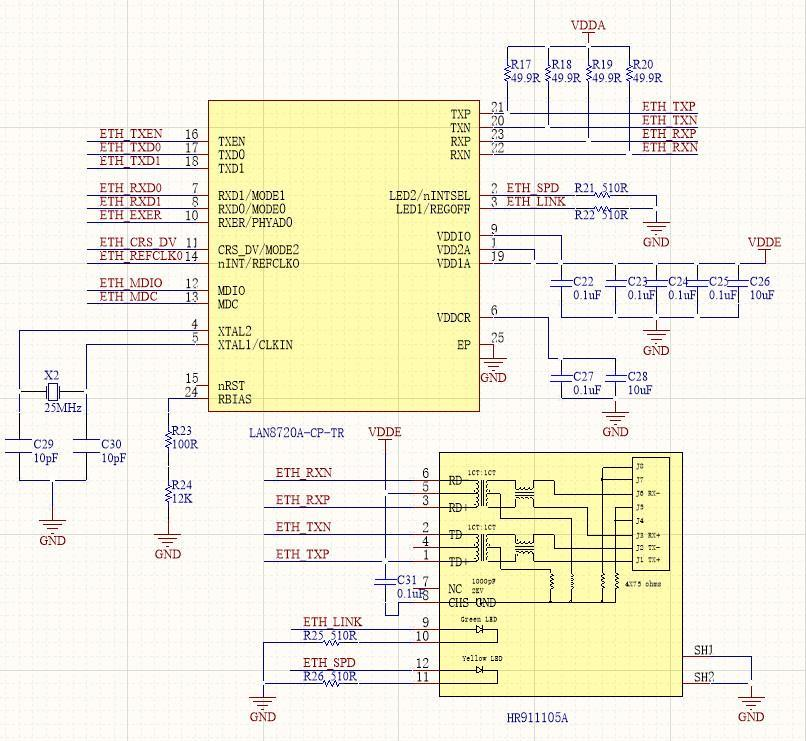Select the GND symbol below C29 and C30

point(52,533)
